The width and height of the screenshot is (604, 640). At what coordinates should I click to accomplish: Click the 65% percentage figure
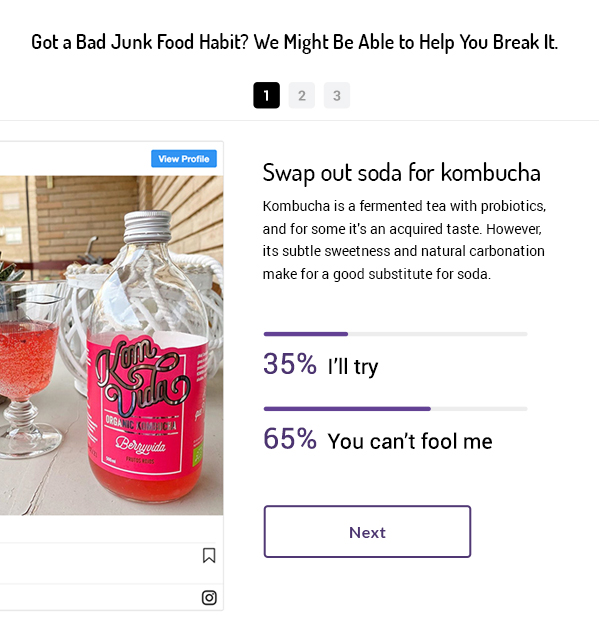[x=290, y=439]
